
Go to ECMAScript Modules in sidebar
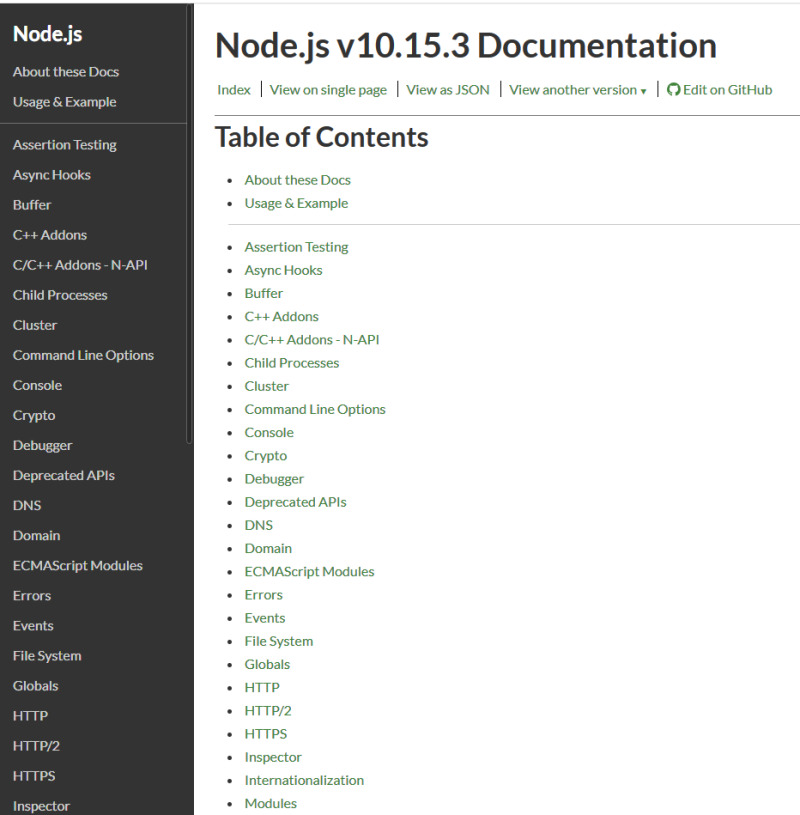(x=77, y=566)
